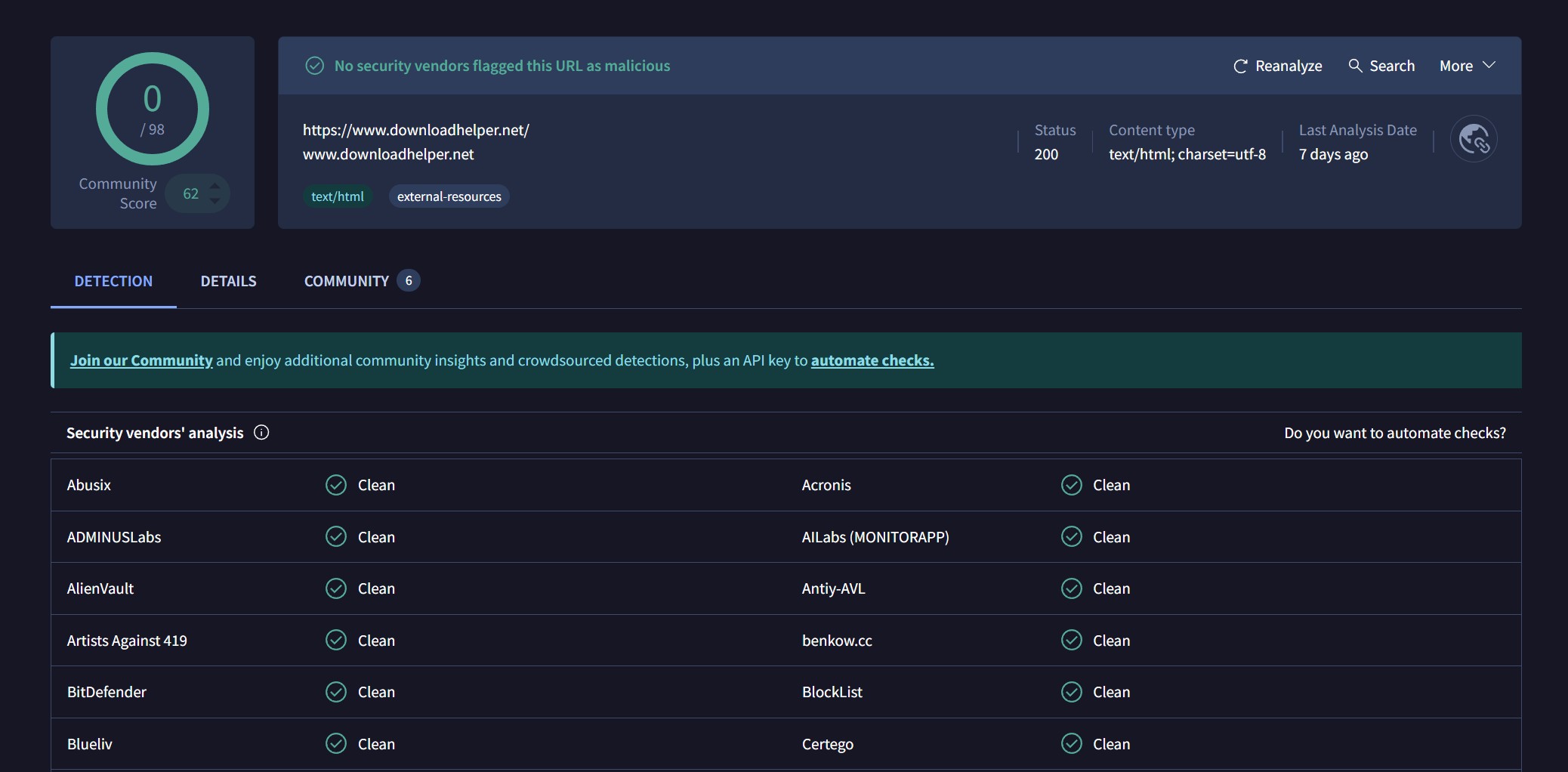Click the Blueliv Clean check icon

click(x=336, y=743)
